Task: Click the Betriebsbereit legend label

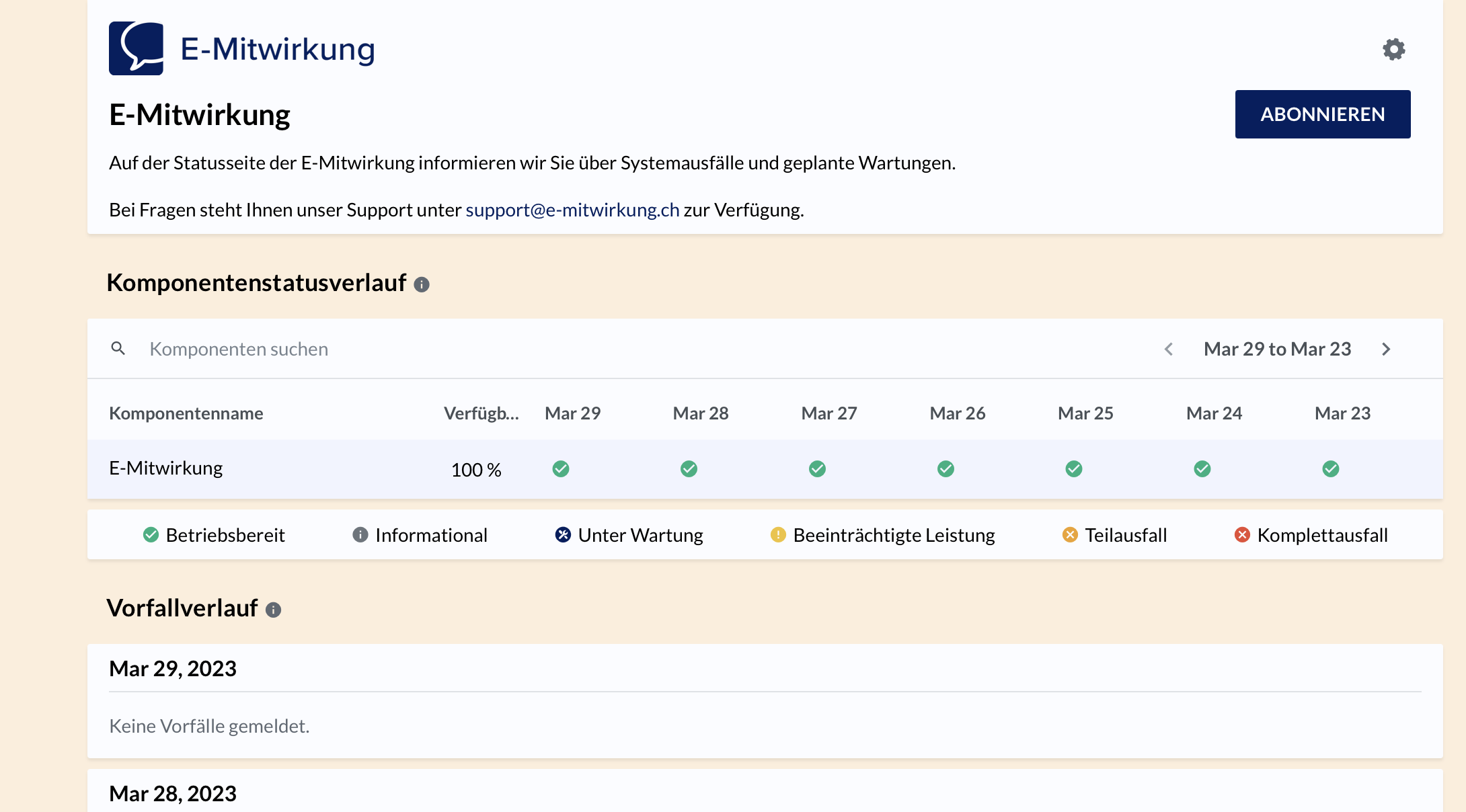Action: 225,535
